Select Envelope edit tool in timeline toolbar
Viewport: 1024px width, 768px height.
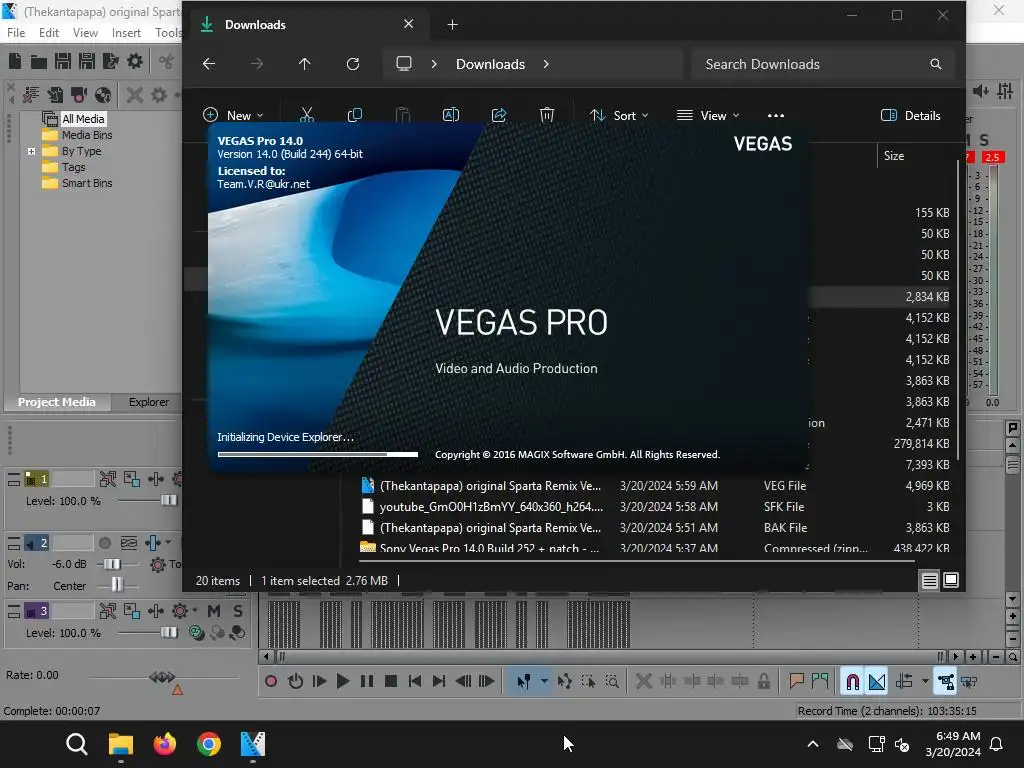click(564, 682)
